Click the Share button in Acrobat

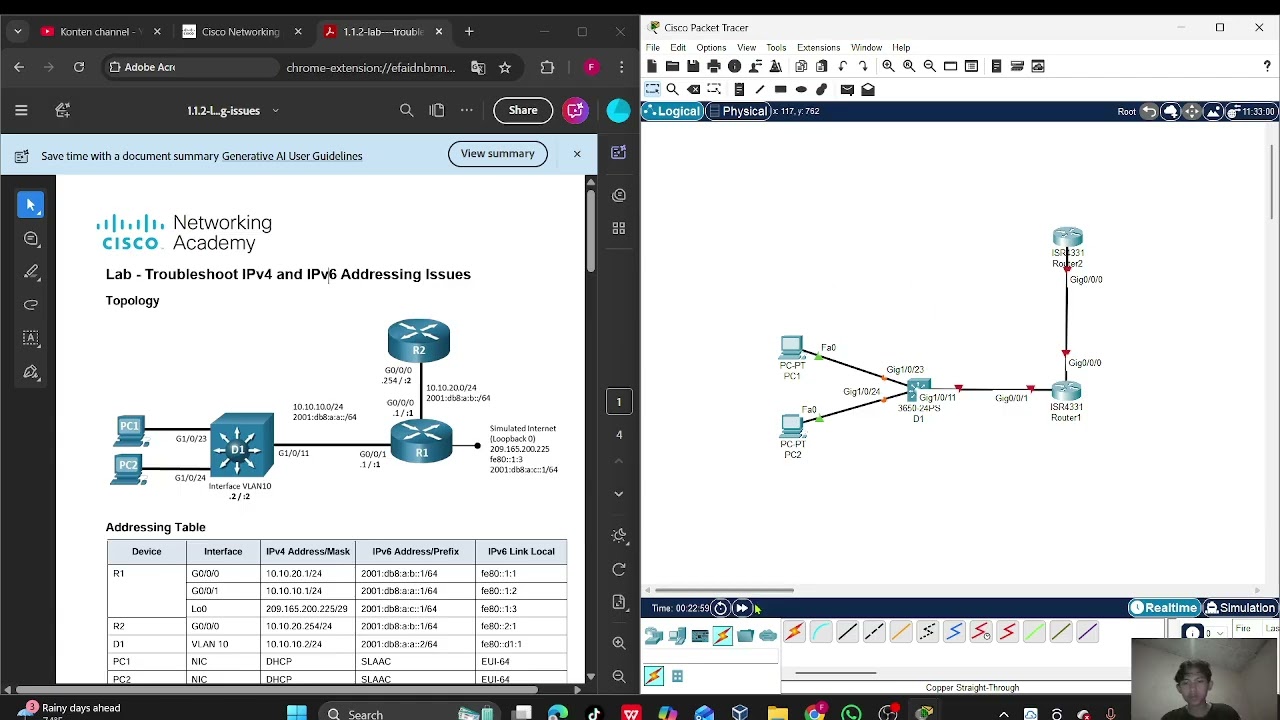pyautogui.click(x=523, y=110)
